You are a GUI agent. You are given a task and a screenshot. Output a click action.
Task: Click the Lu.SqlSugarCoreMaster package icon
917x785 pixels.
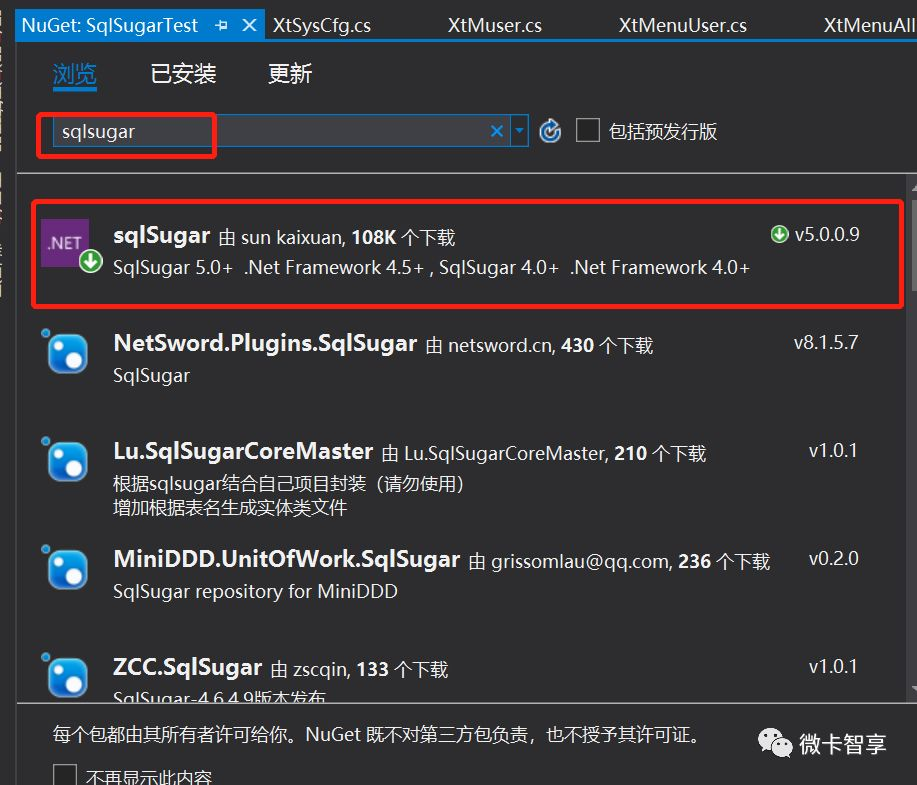click(66, 460)
